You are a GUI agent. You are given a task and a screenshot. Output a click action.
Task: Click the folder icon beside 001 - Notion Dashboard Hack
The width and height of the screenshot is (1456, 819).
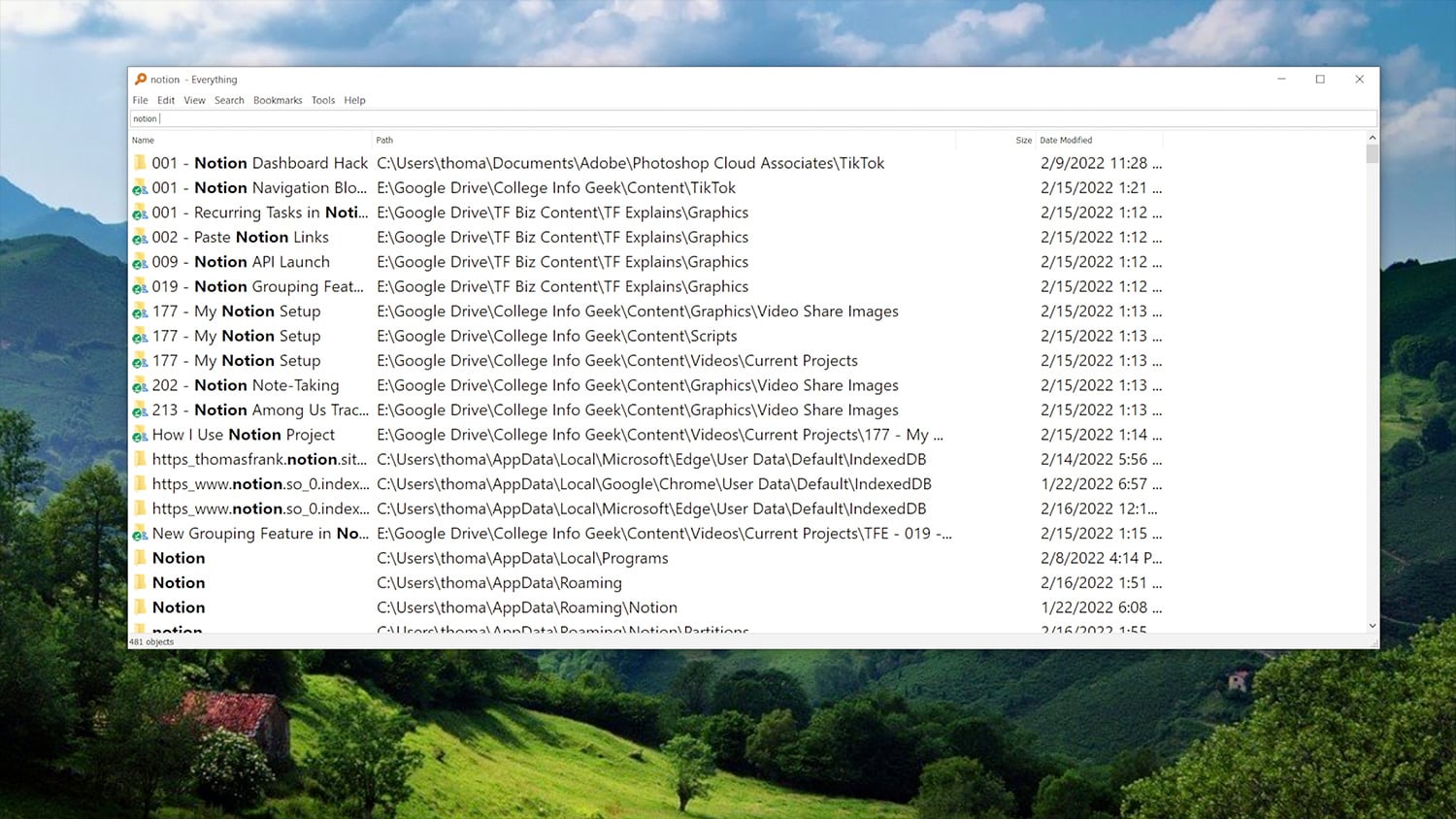coord(141,162)
